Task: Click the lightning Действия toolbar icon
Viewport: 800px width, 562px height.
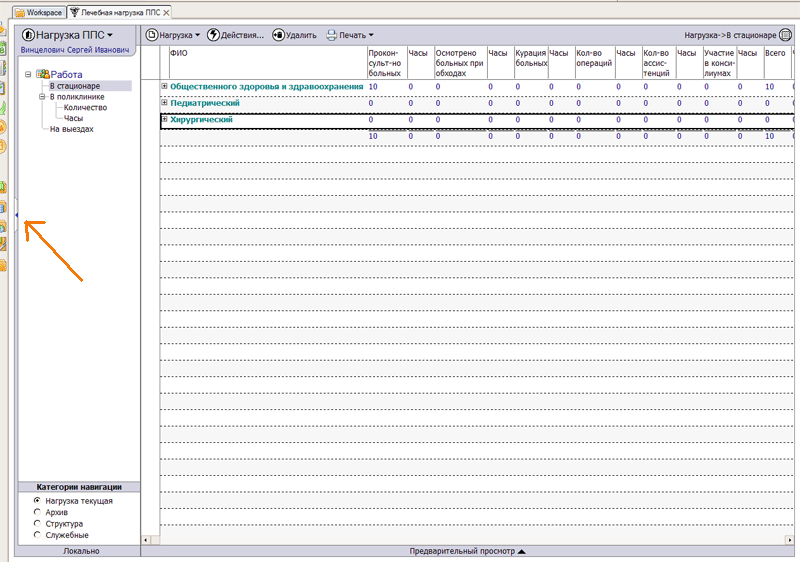Action: pos(213,35)
